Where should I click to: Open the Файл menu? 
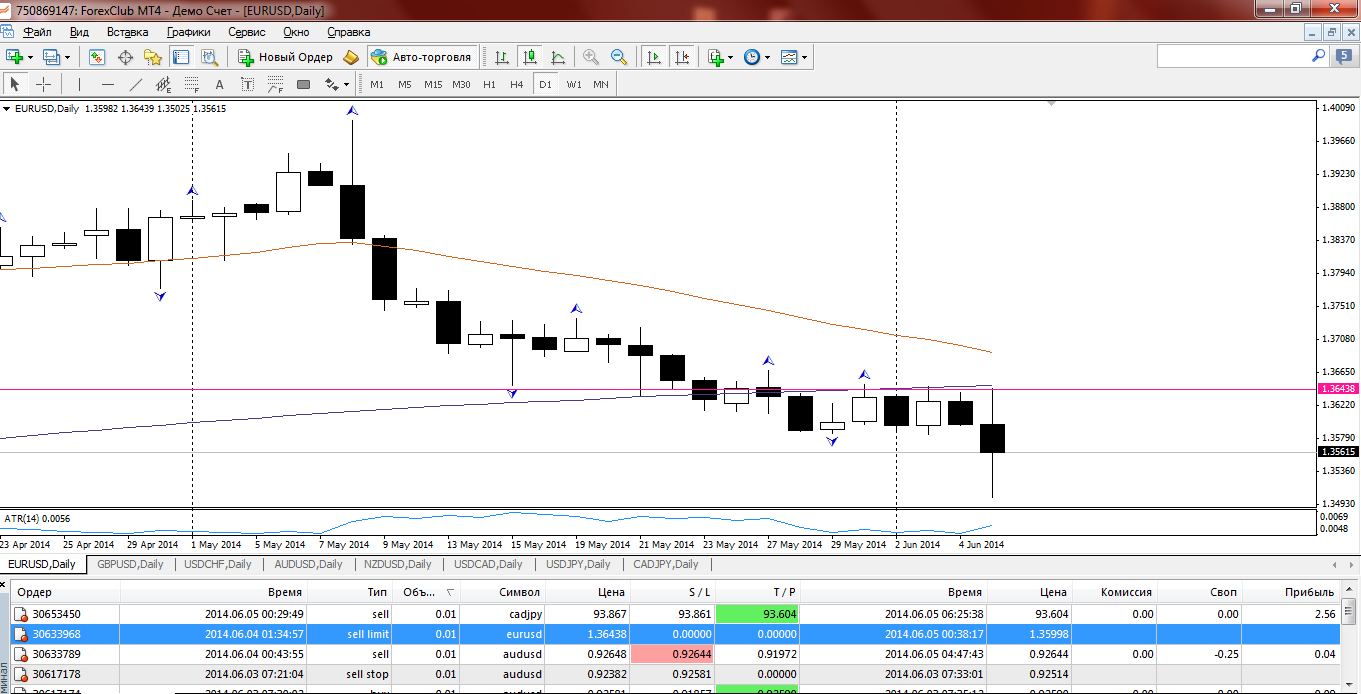[36, 32]
